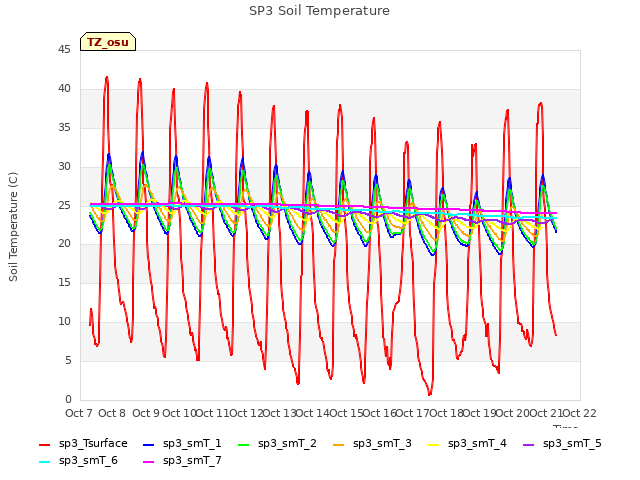Click the orange sp3_smT_3 legend swatch
The width and height of the screenshot is (640, 480).
tap(338, 444)
